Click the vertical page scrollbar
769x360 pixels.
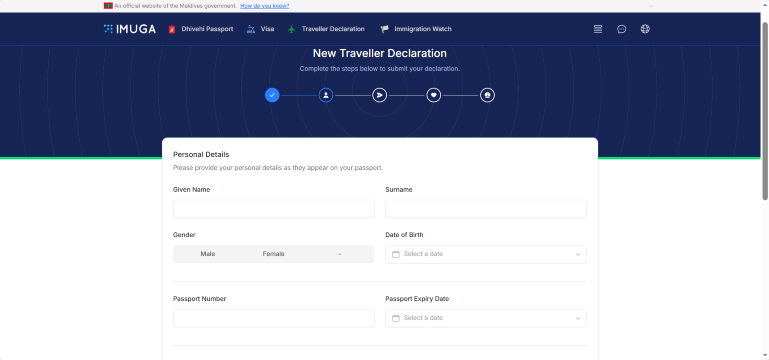[x=765, y=110]
